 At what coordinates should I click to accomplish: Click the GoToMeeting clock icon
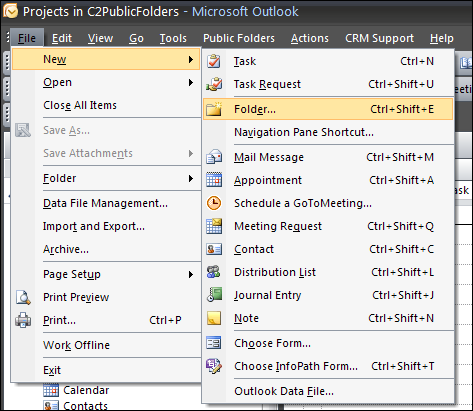[x=214, y=203]
